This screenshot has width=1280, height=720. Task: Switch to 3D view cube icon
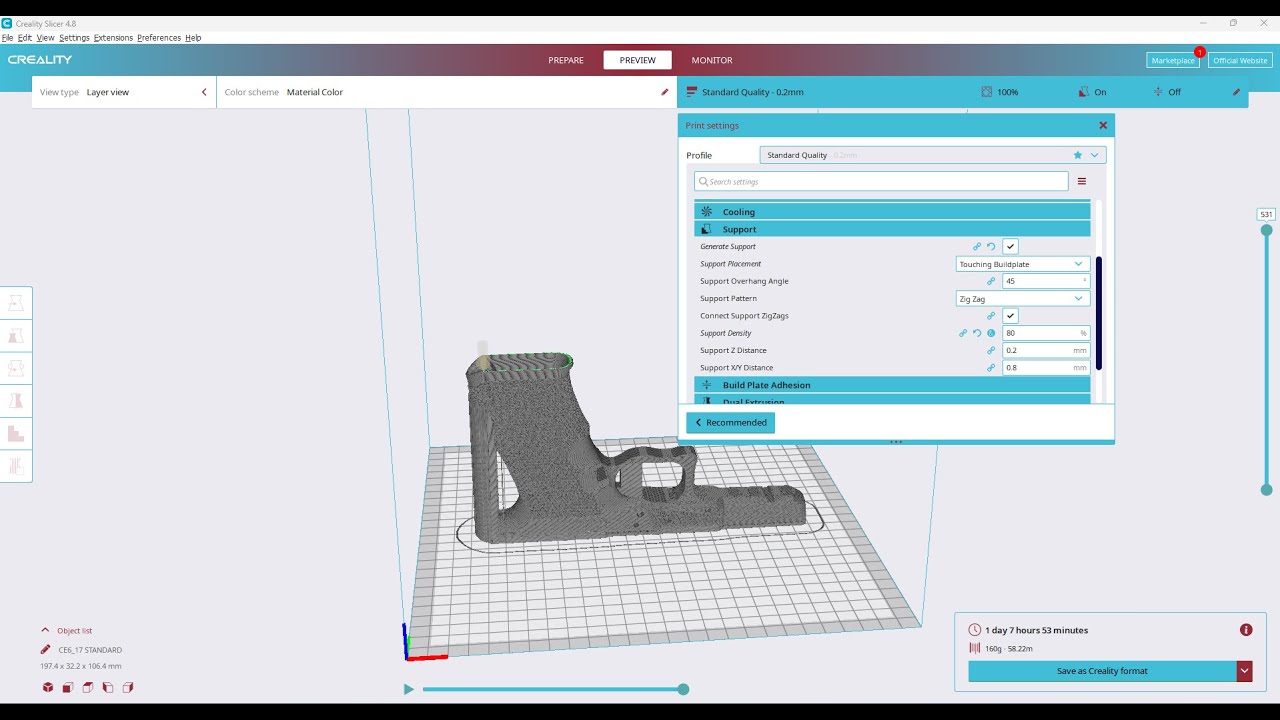48,687
